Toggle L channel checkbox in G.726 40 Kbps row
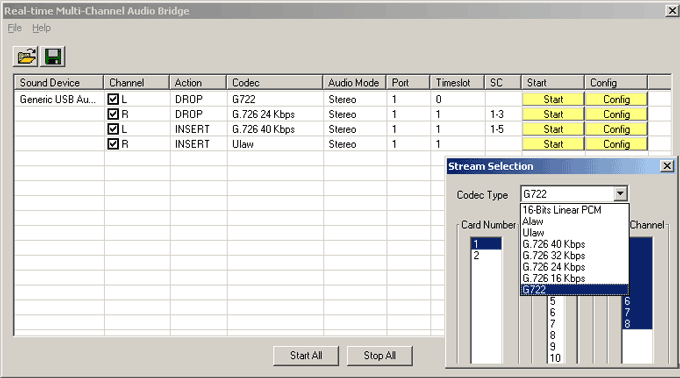 [113, 129]
